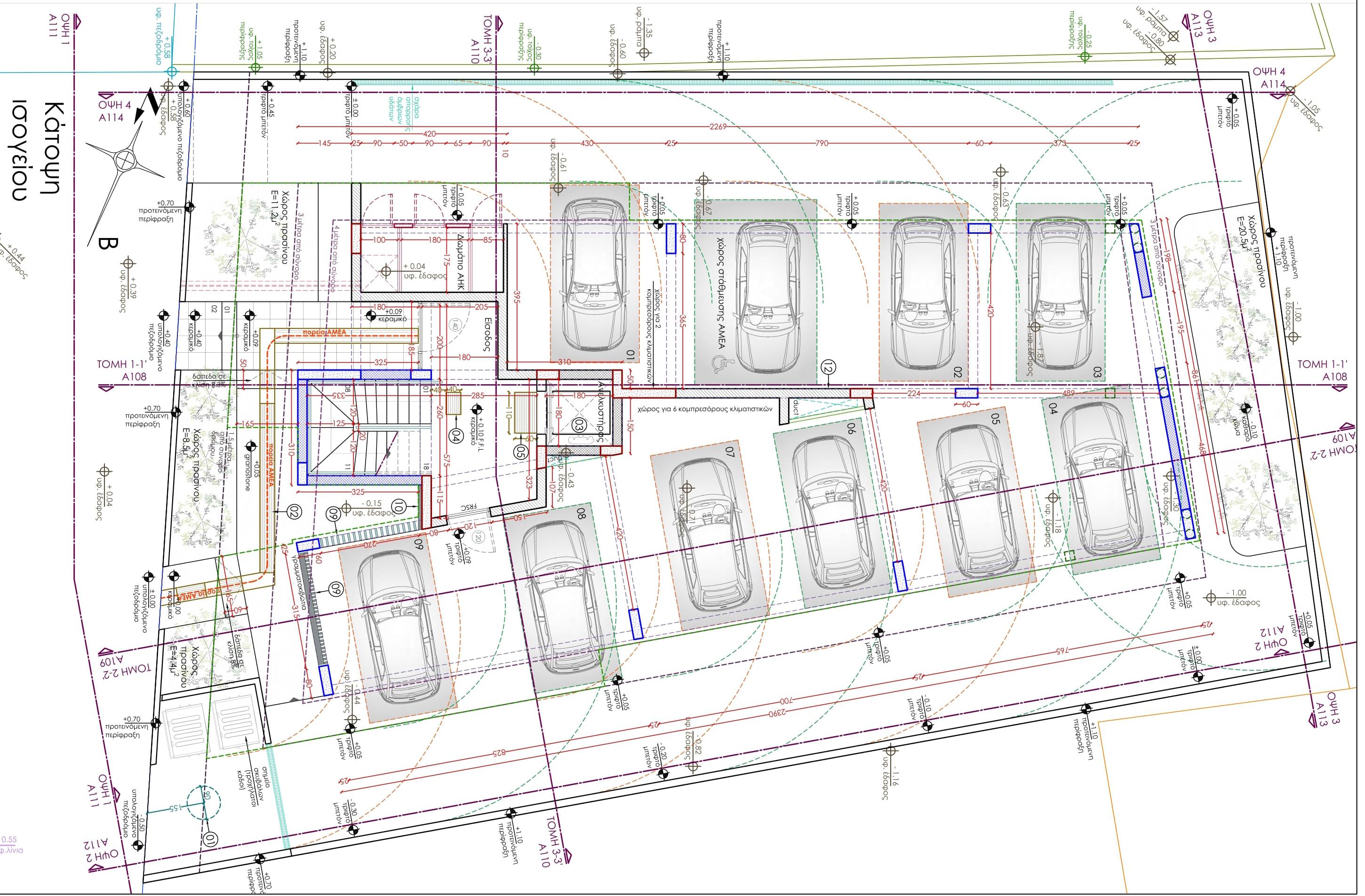This screenshot has width=1365, height=896.
Task: Select the 'Δωμάτιο ΑΗΚ' room label
Action: click(461, 261)
